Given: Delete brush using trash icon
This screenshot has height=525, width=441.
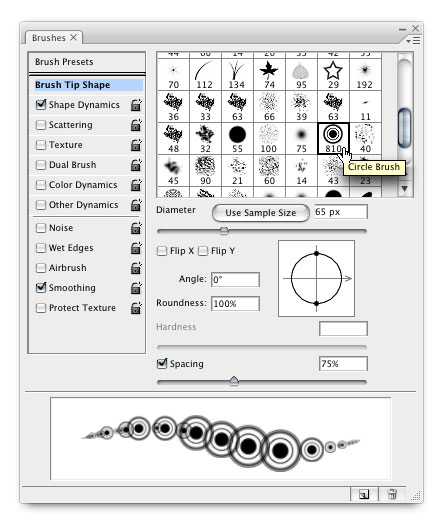Looking at the screenshot, I should [392, 494].
